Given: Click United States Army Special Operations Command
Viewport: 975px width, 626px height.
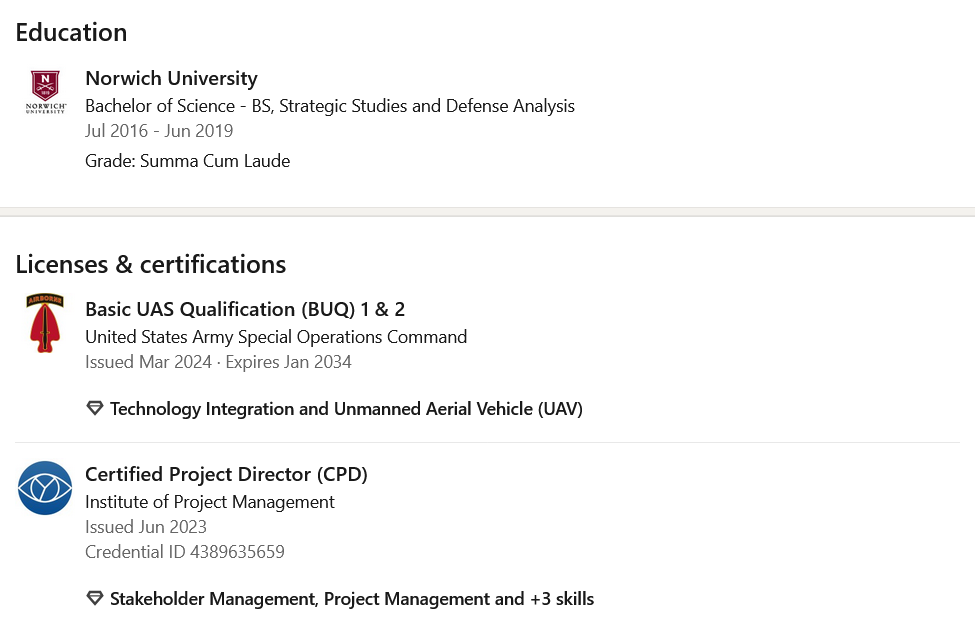Looking at the screenshot, I should pos(276,337).
